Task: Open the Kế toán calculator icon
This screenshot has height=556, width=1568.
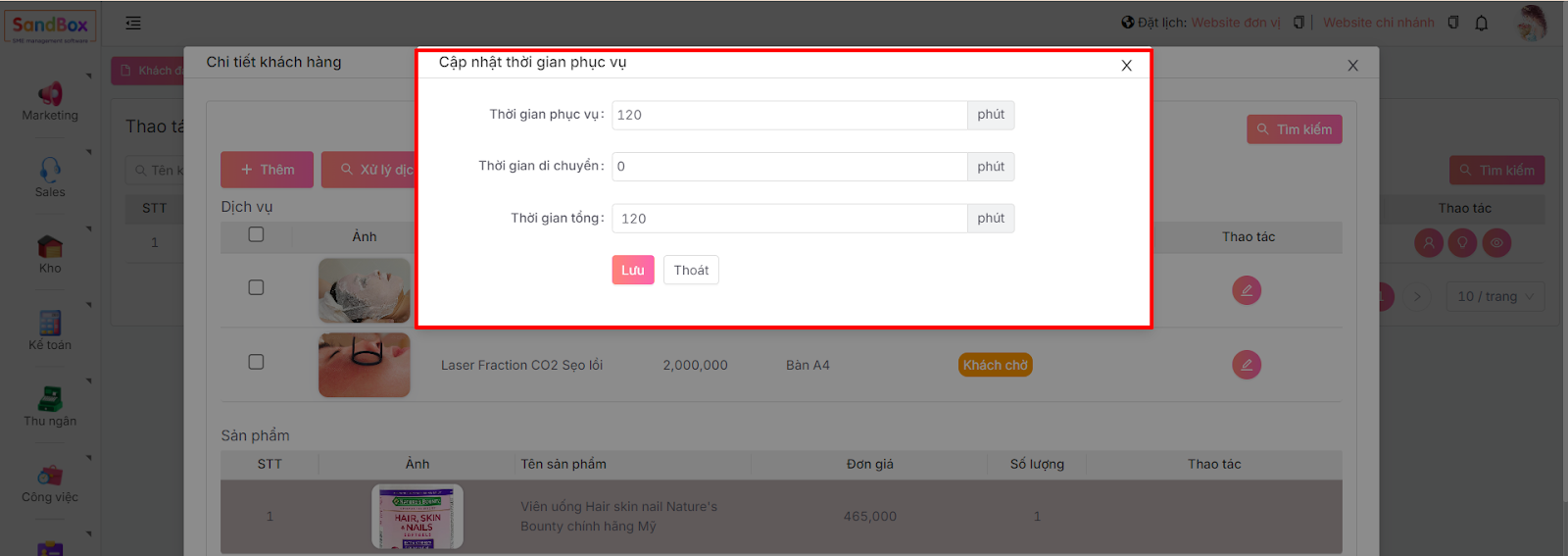Action: pos(50,323)
